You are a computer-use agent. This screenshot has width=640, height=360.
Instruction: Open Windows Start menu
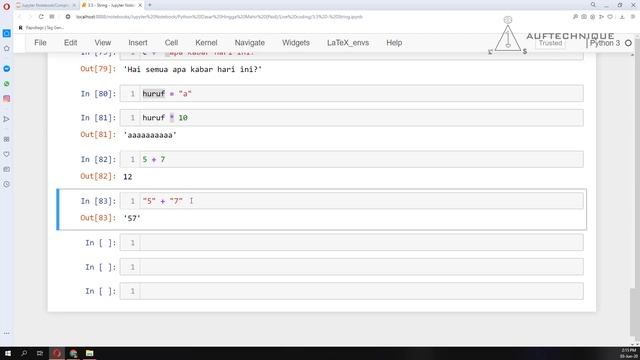pyautogui.click(x=8, y=353)
